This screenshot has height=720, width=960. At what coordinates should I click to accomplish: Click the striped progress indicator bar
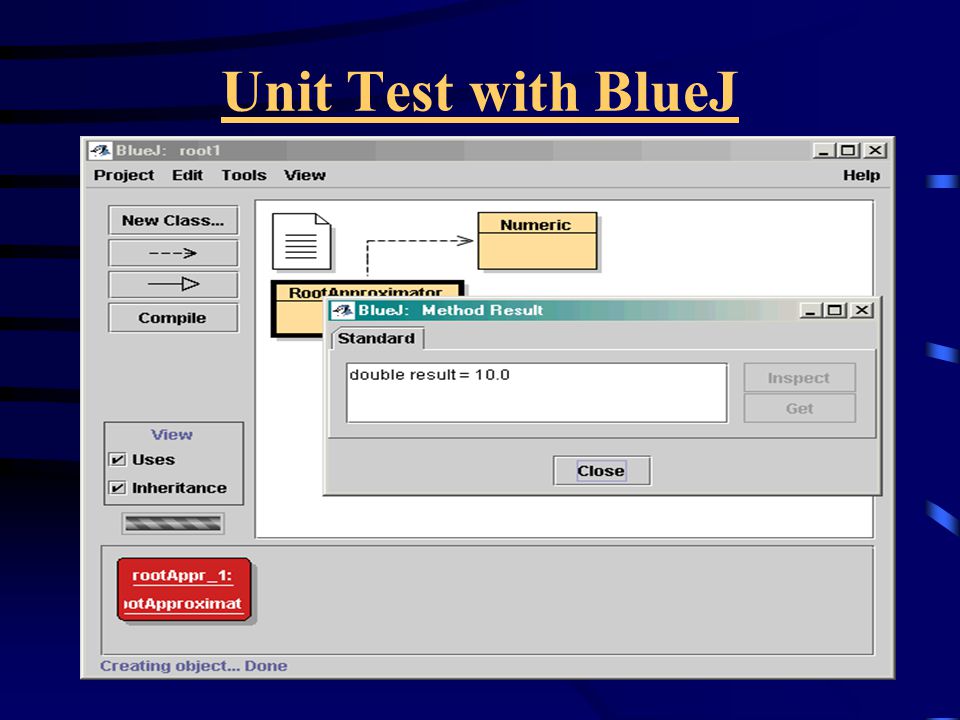pos(173,523)
